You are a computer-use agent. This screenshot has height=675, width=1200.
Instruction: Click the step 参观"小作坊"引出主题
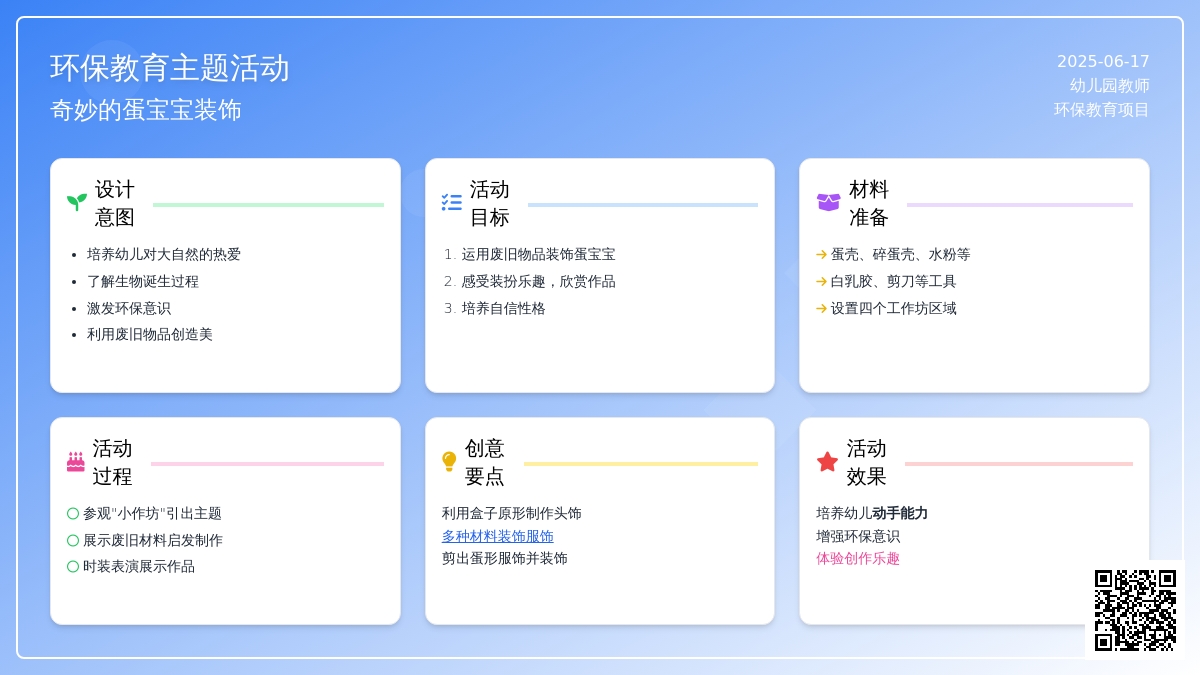152,514
